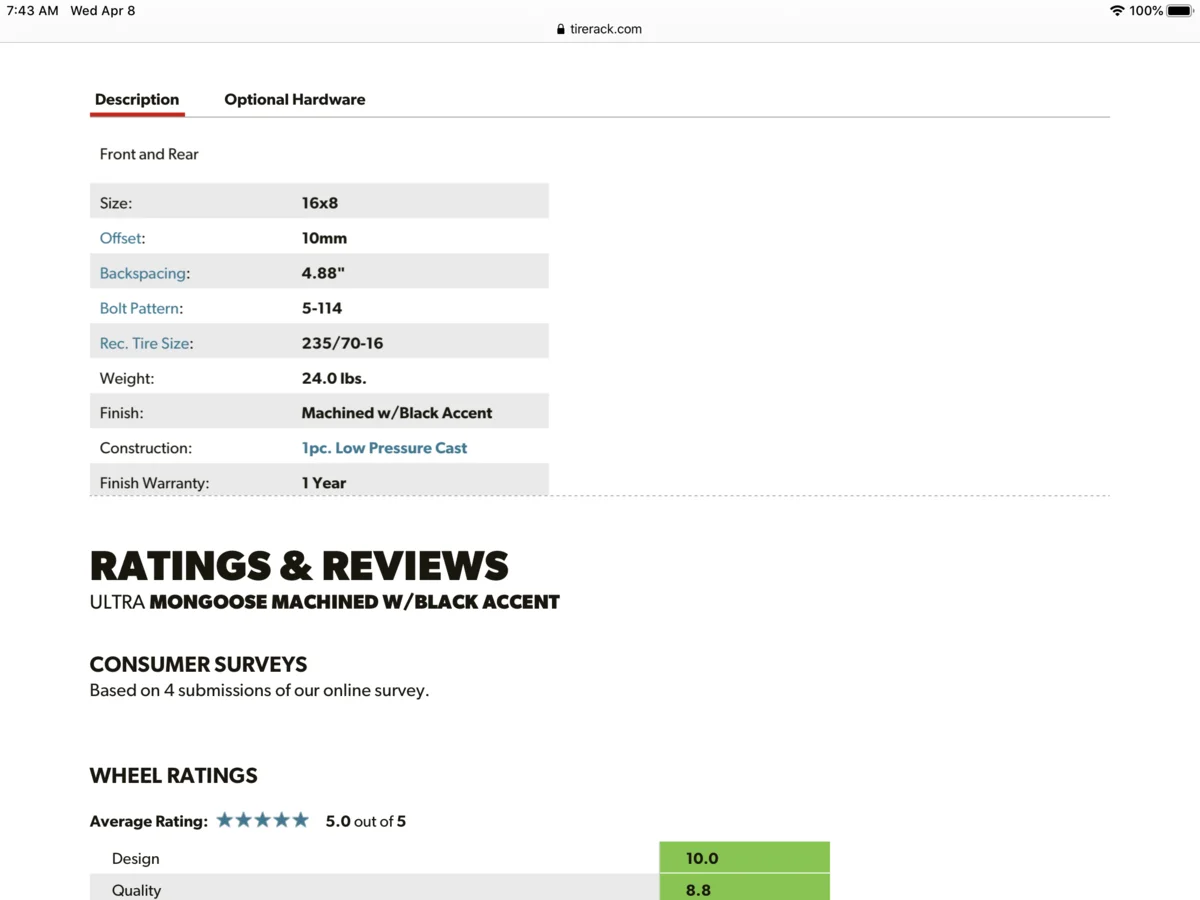Click the 100% battery percentage
Viewport: 1200px width, 900px height.
(x=1146, y=11)
